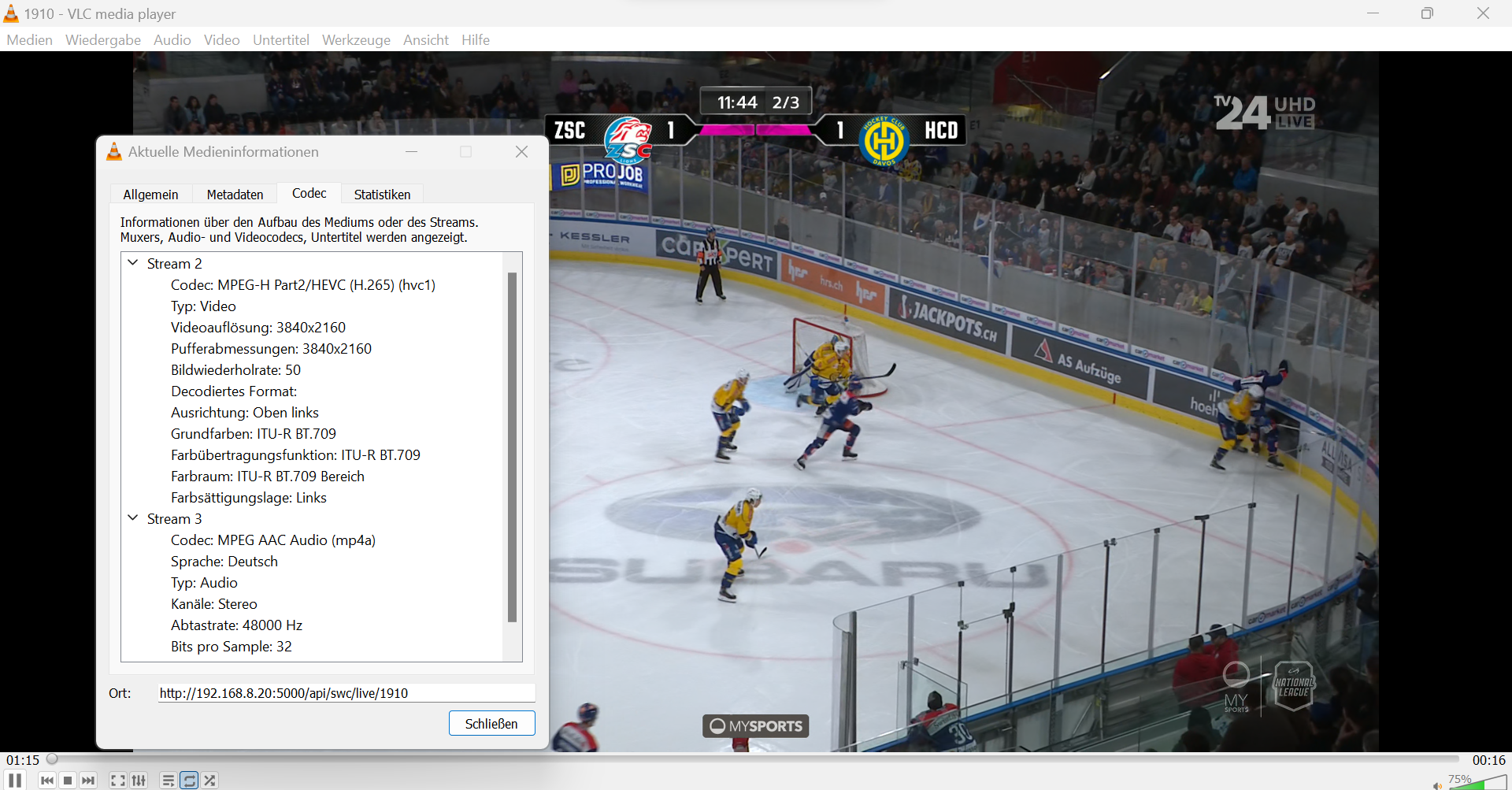This screenshot has width=1512, height=790.
Task: Stop the playback
Action: click(x=68, y=781)
